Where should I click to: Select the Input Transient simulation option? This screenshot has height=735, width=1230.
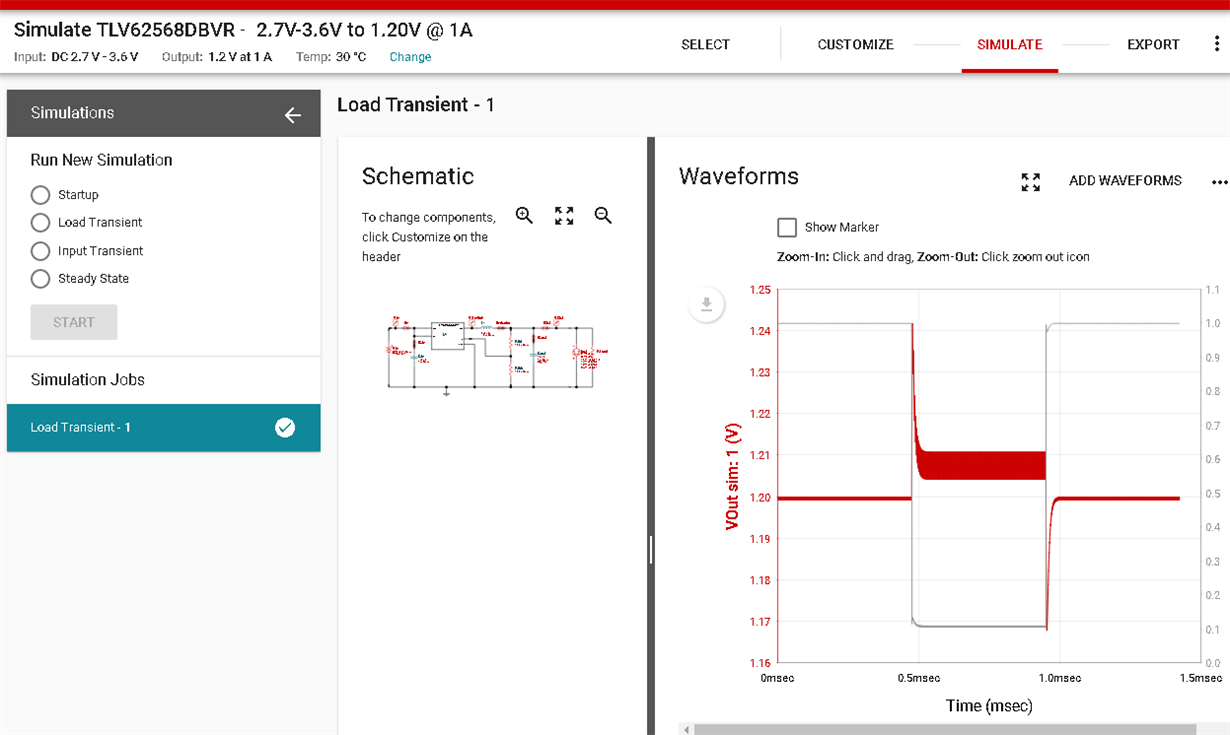click(x=40, y=251)
